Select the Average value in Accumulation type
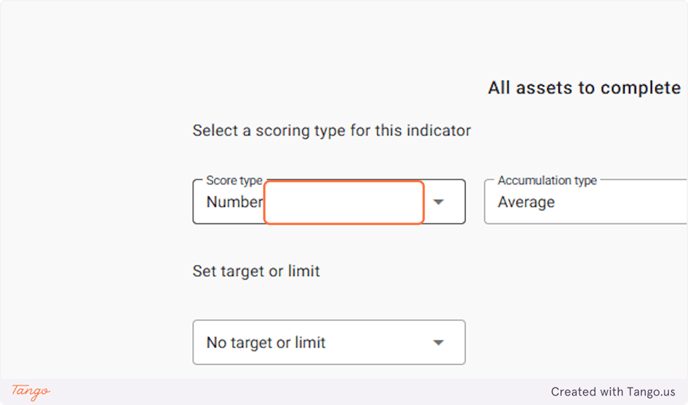The width and height of the screenshot is (688, 405). 526,202
